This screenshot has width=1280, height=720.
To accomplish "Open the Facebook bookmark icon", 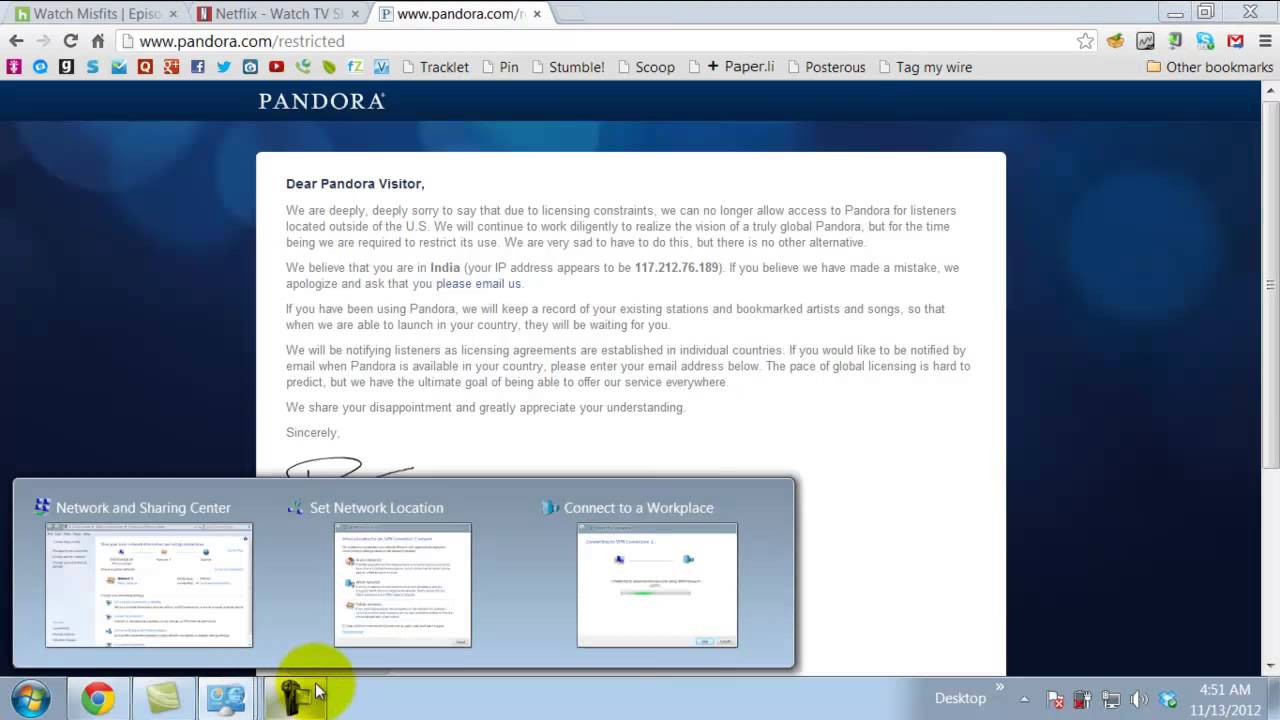I will [197, 67].
